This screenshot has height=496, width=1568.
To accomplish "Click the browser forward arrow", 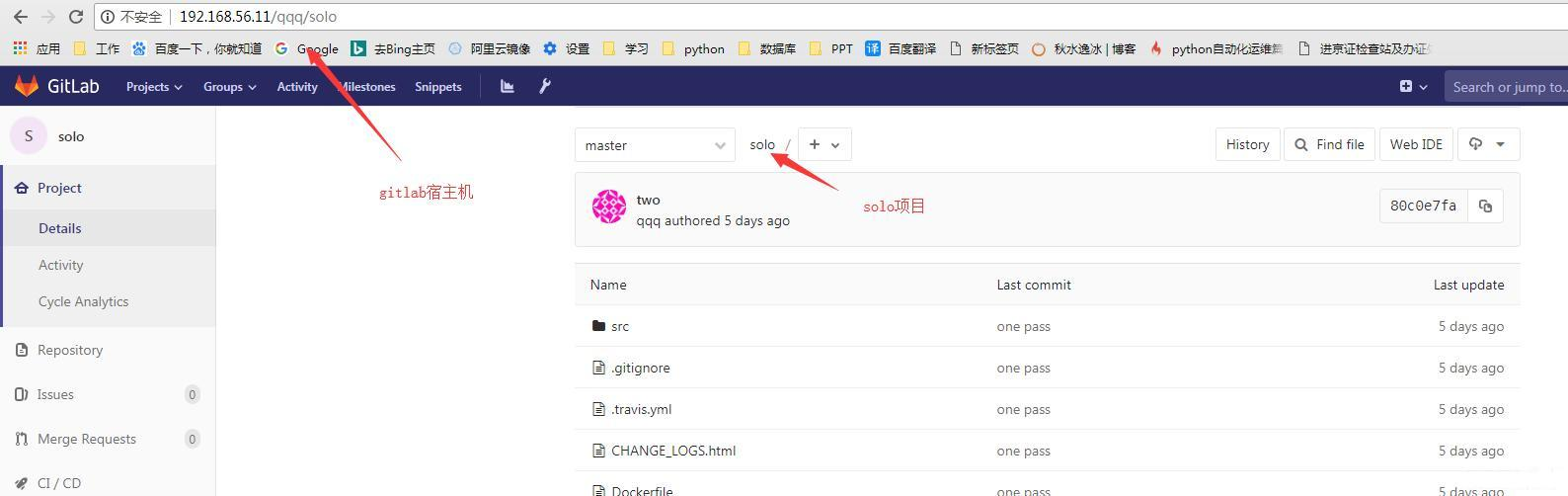I will pyautogui.click(x=47, y=17).
